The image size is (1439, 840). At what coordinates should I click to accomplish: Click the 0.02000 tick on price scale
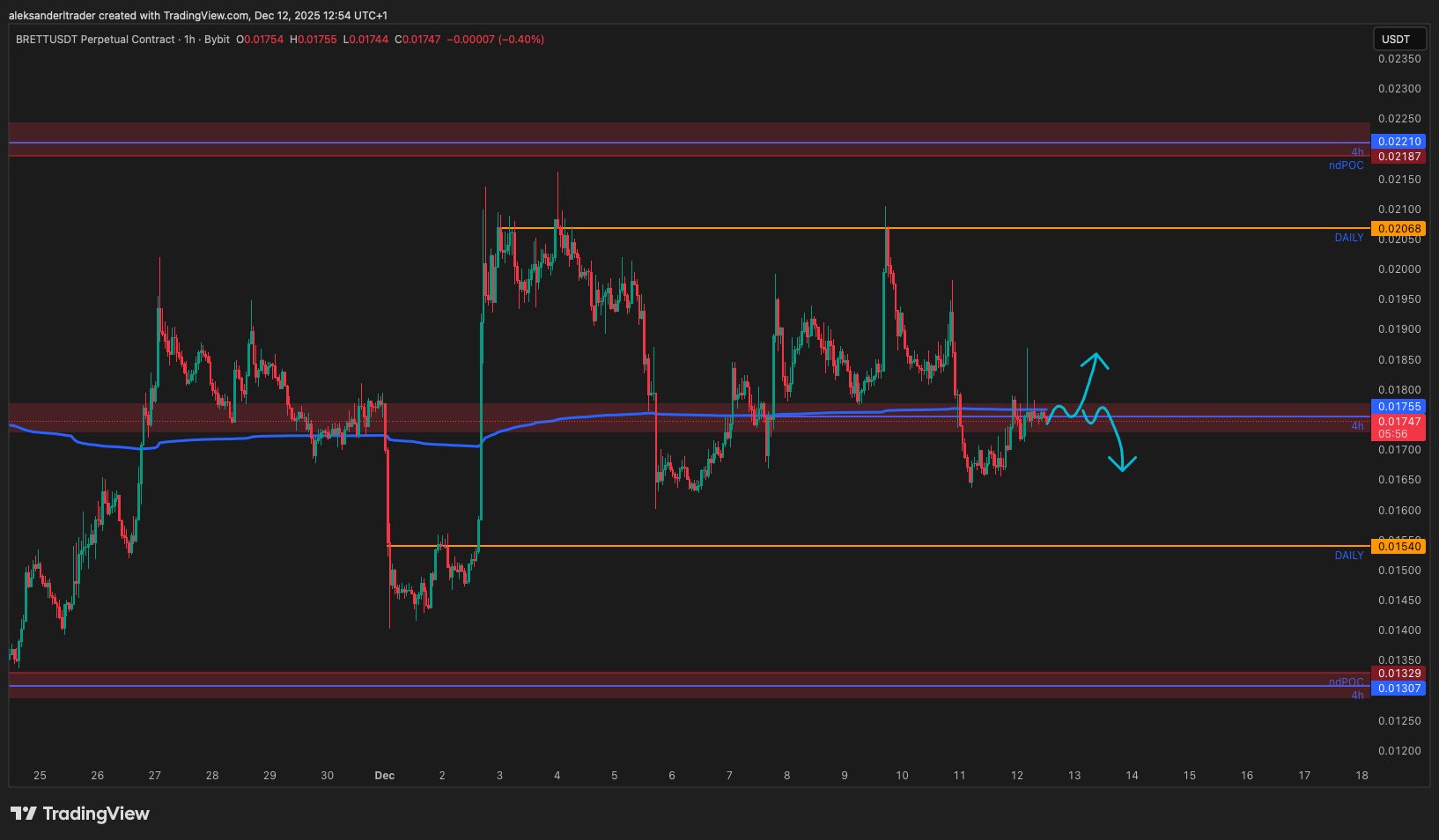coord(1398,269)
